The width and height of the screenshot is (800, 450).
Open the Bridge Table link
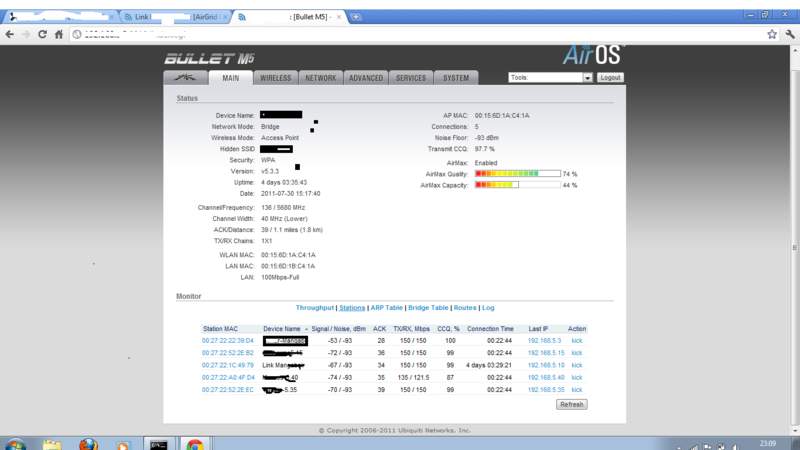click(x=428, y=308)
